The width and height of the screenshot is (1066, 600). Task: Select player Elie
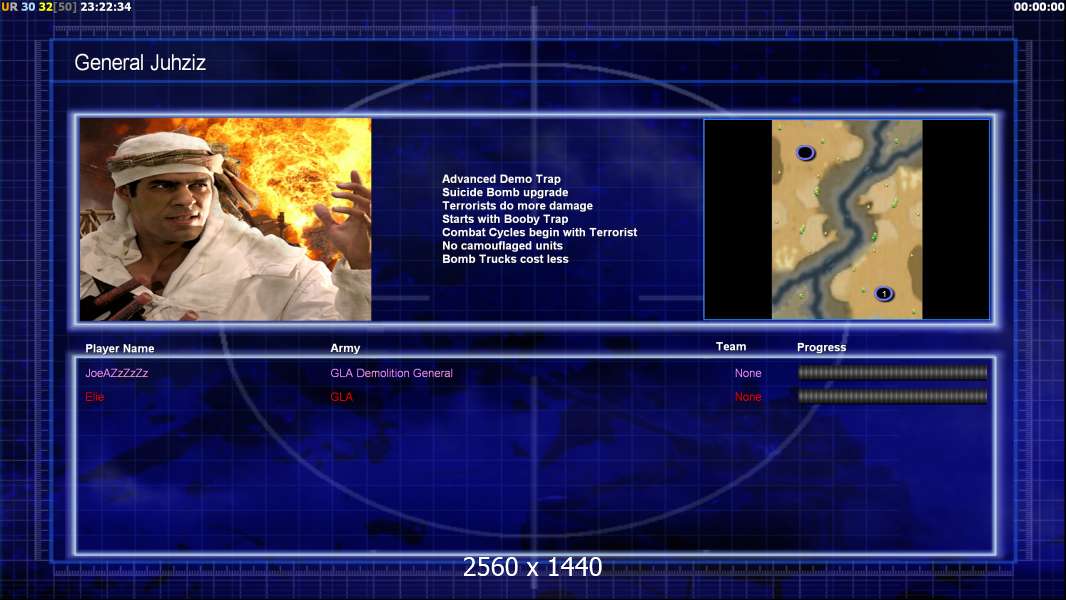click(x=94, y=397)
